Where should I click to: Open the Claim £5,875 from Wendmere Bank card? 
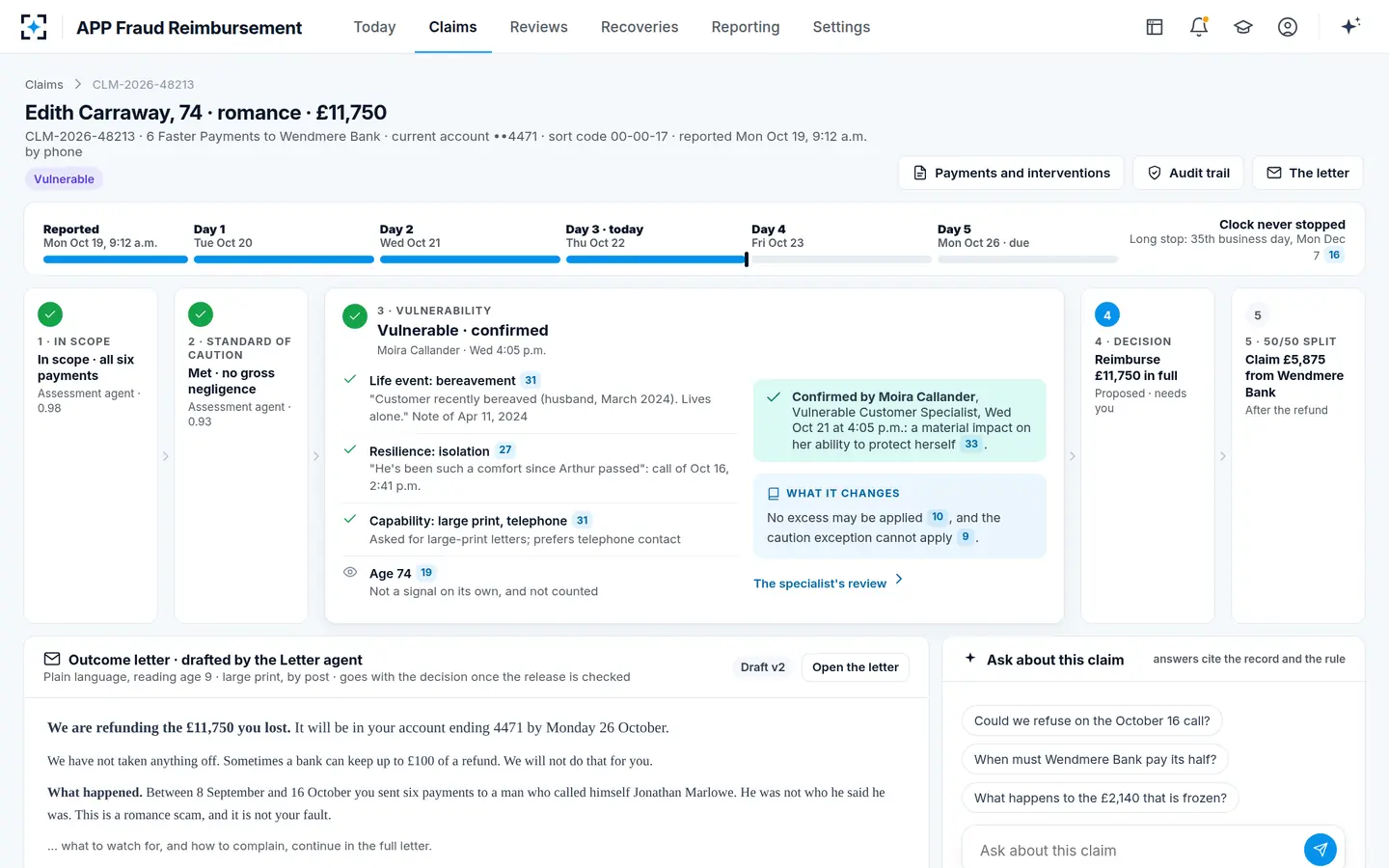pyautogui.click(x=1298, y=455)
